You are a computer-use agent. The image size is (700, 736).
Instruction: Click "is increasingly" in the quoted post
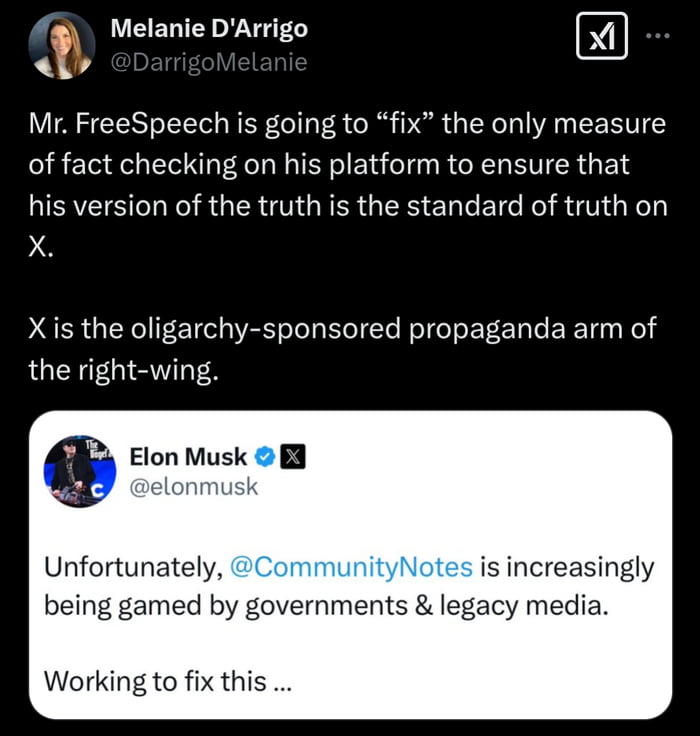click(x=567, y=567)
